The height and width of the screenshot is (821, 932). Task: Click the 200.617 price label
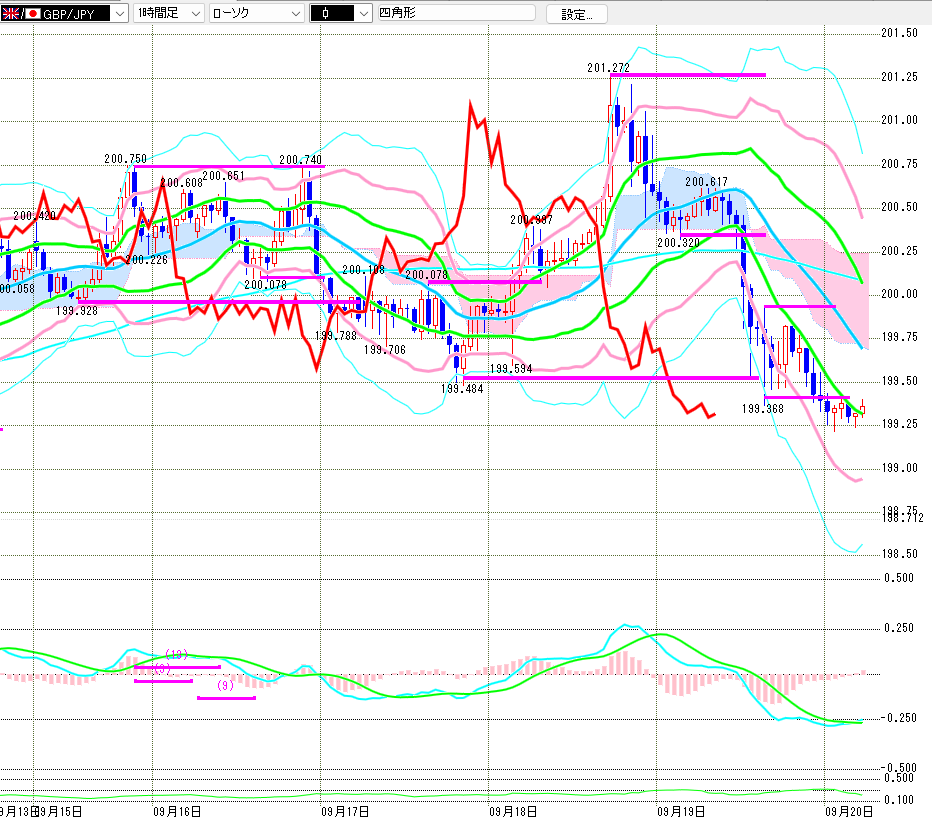706,182
